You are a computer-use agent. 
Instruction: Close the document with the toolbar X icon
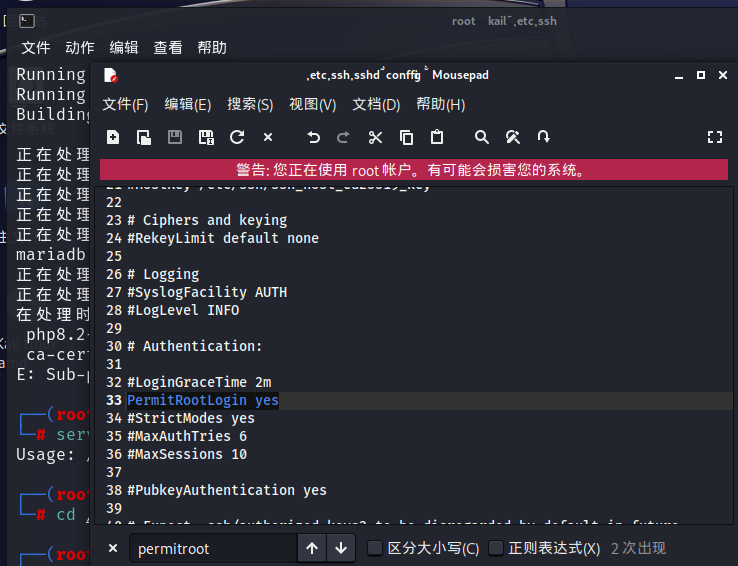(x=268, y=137)
